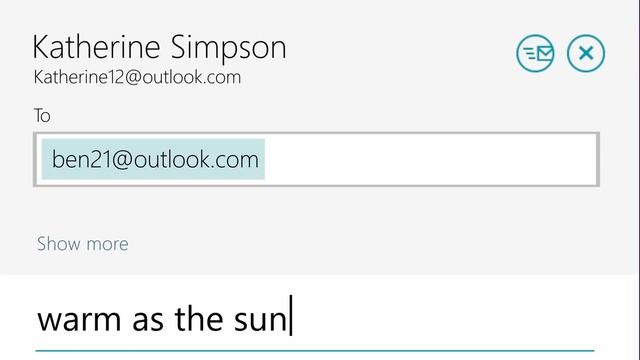640x360 pixels.
Task: Click empty space in the To field
Action: coord(431,159)
